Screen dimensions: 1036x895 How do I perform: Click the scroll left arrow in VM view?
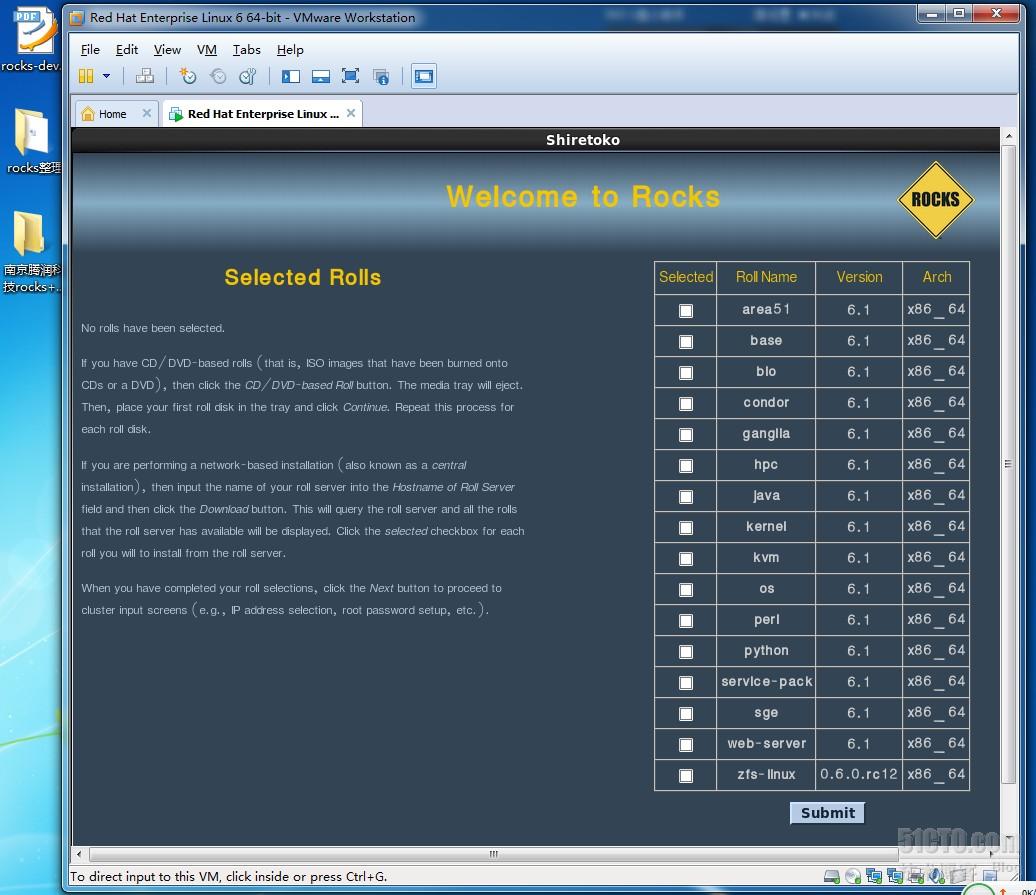point(79,854)
